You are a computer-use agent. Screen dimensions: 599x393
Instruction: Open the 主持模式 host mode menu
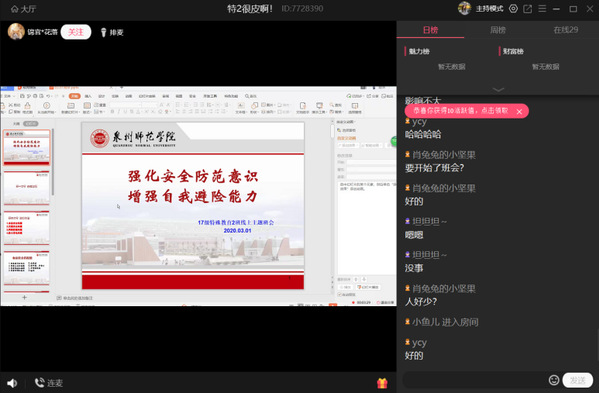(x=489, y=9)
